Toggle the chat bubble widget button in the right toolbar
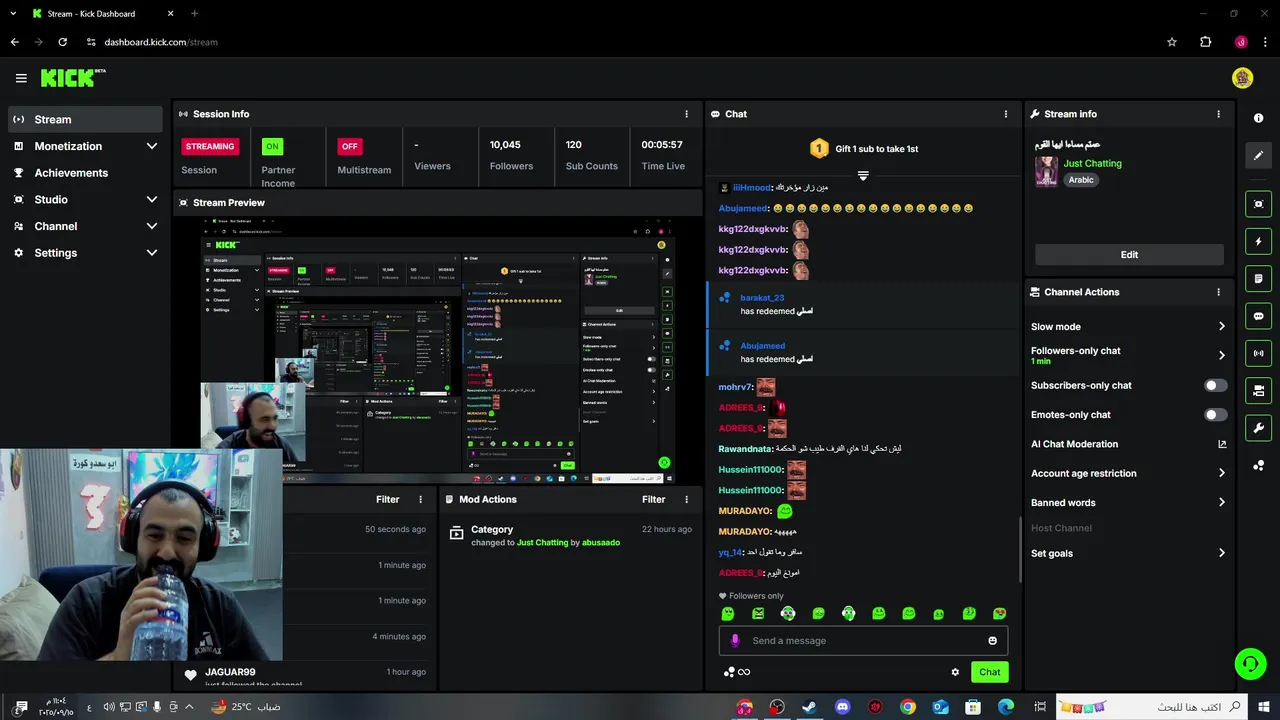The width and height of the screenshot is (1280, 720). (1258, 316)
